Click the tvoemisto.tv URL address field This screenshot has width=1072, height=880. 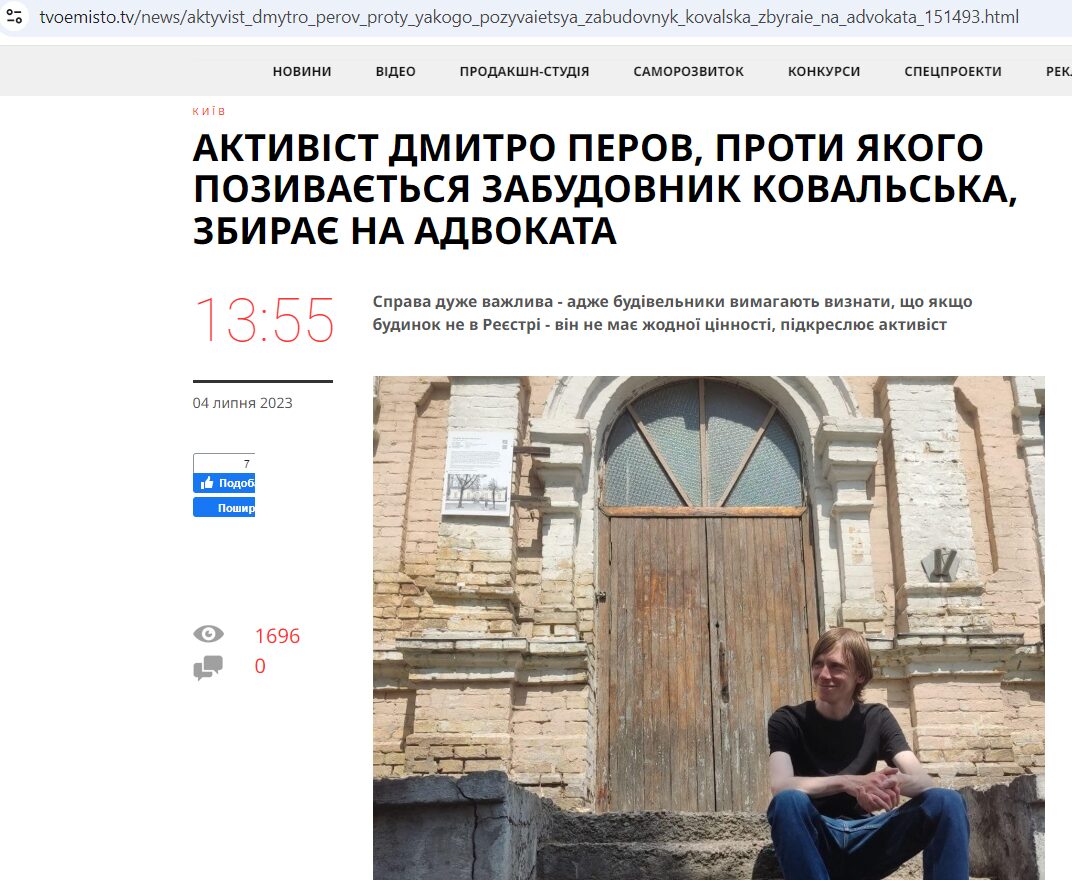click(529, 17)
